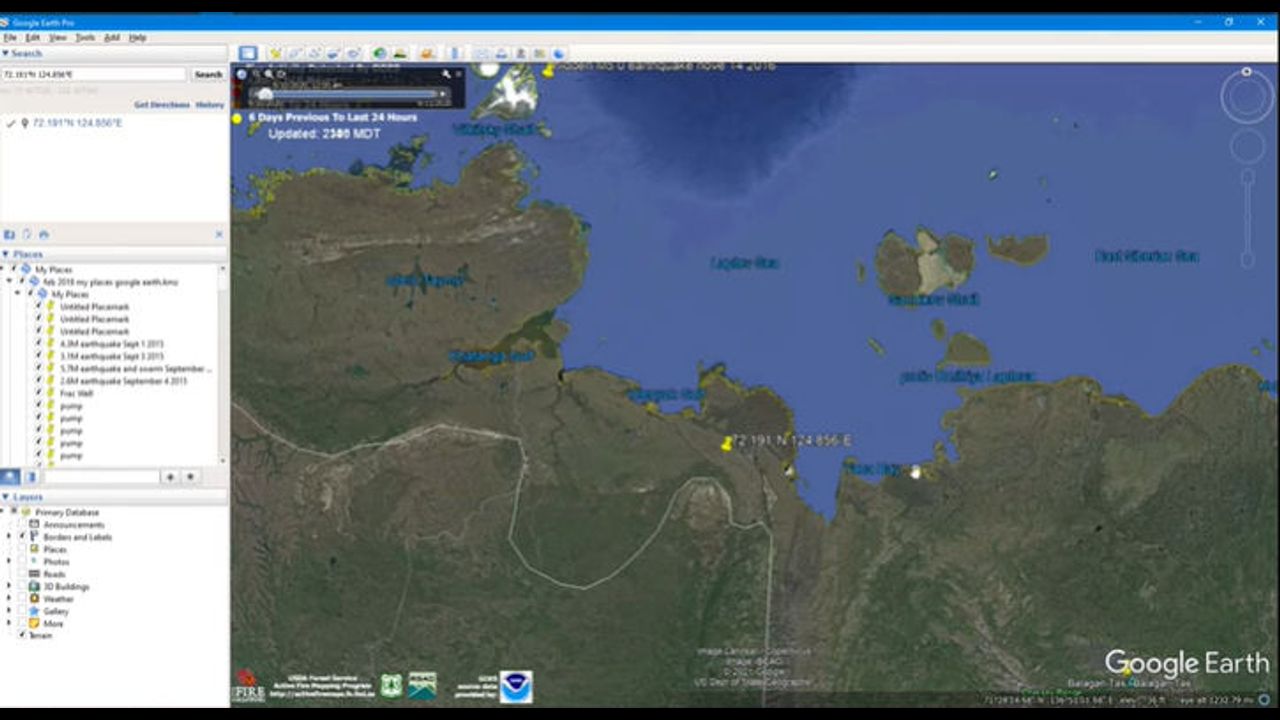
Task: Toggle the Show Sunlight toolbar icon
Action: click(x=400, y=53)
